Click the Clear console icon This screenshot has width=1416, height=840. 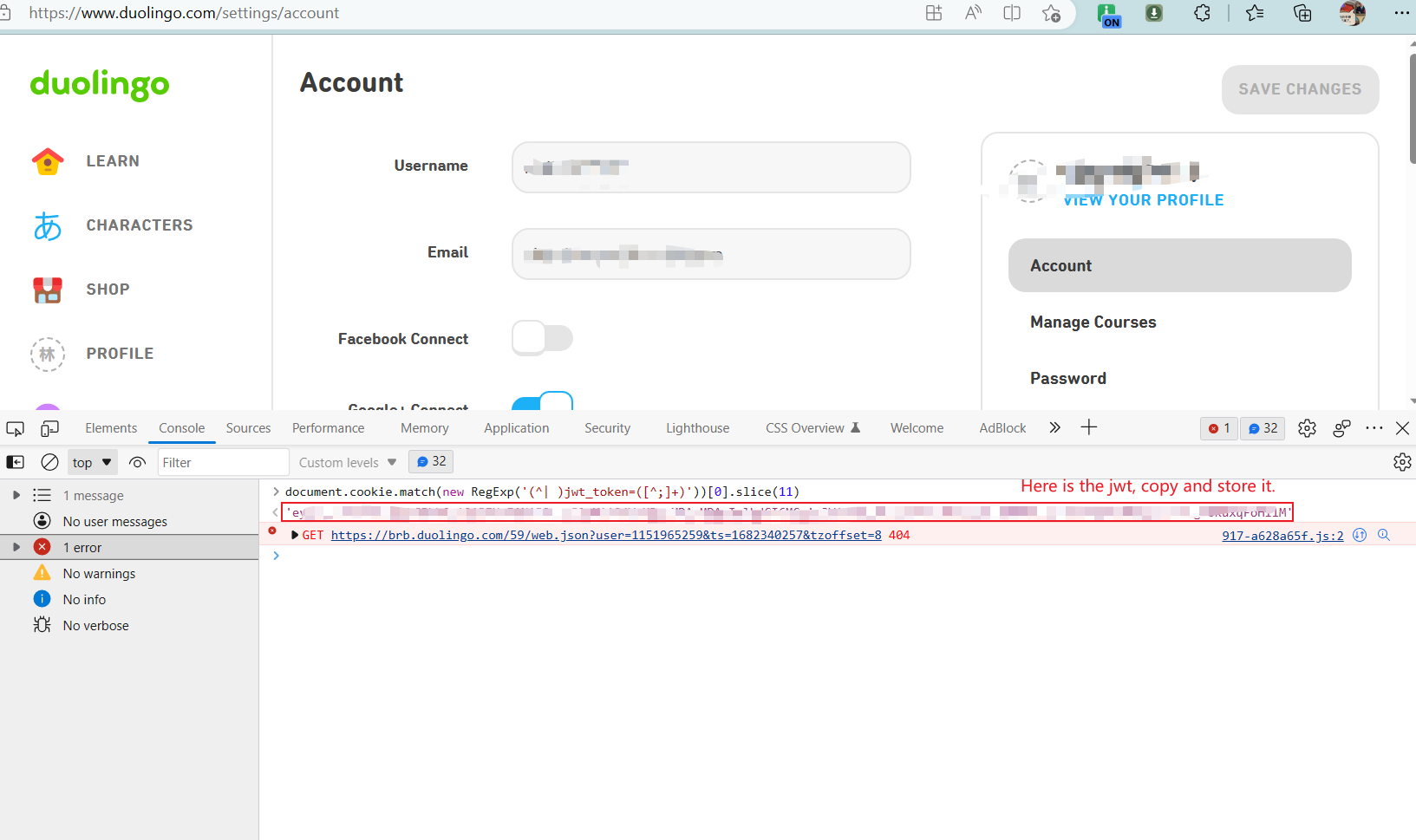click(50, 462)
